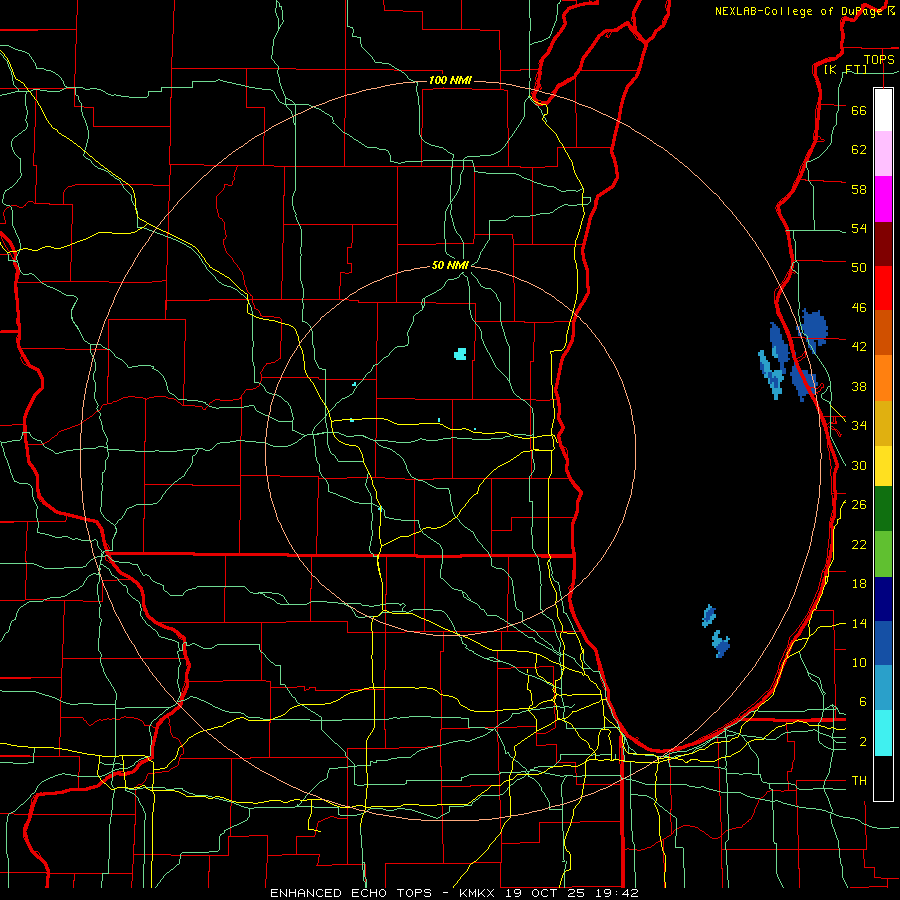Screen dimensions: 900x900
Task: Select the dark green legend color band
Action: [x=883, y=509]
